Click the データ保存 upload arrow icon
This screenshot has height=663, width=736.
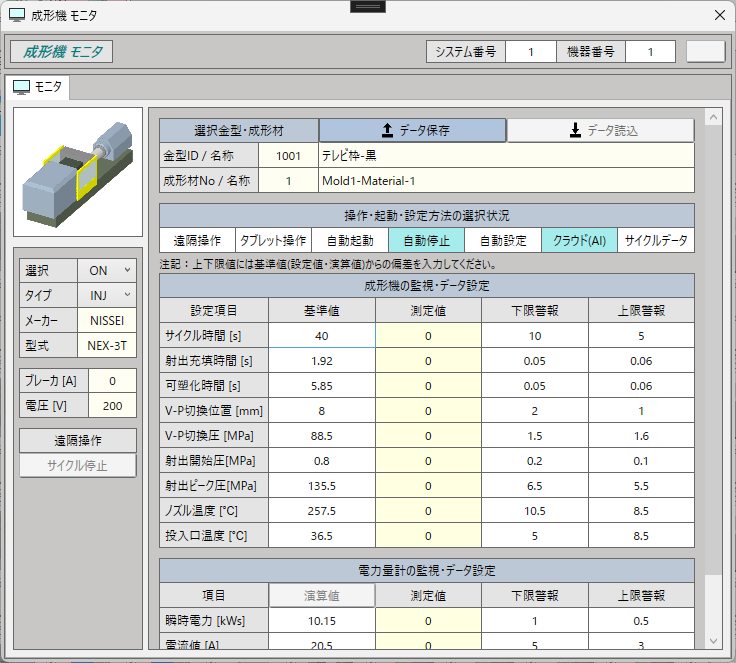(x=387, y=131)
